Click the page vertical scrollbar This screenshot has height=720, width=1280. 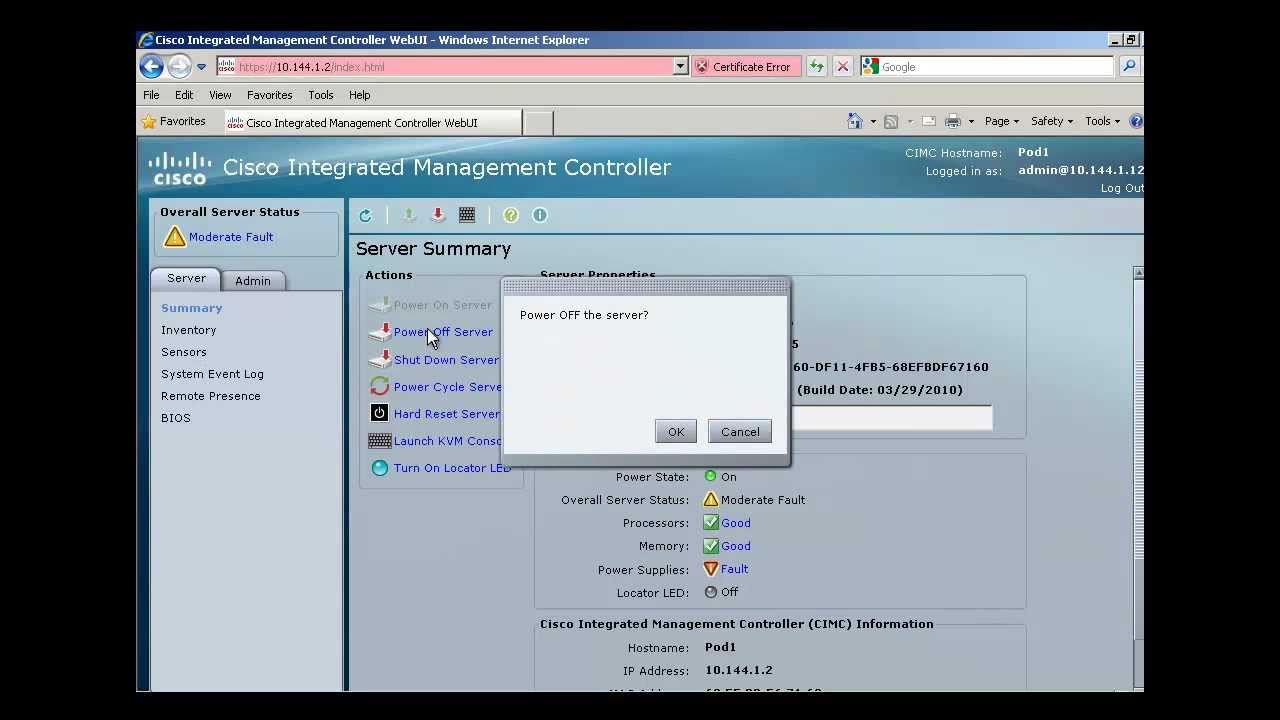[x=1138, y=478]
